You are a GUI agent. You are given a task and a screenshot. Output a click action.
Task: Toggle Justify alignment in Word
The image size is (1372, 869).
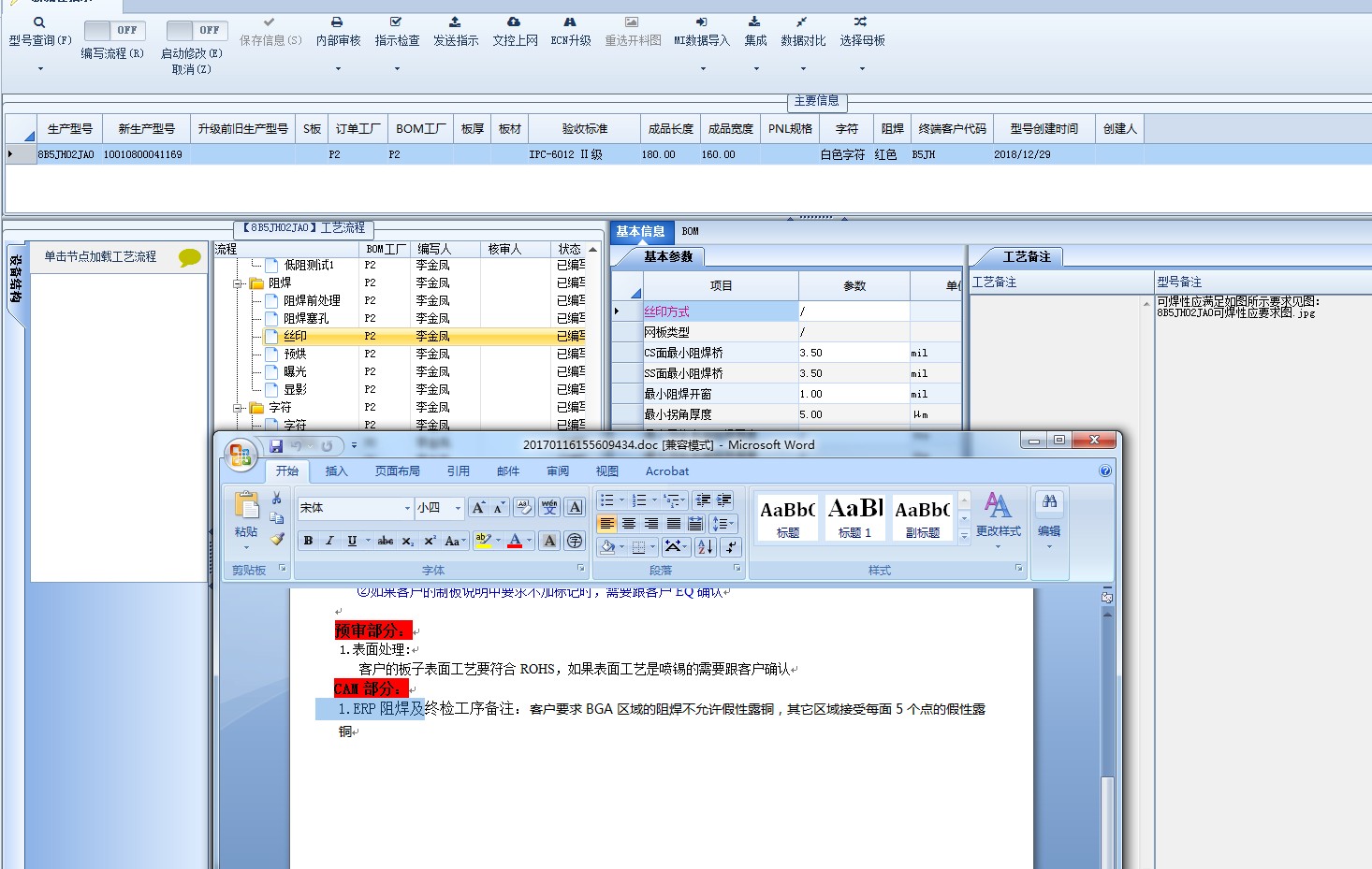tap(673, 524)
